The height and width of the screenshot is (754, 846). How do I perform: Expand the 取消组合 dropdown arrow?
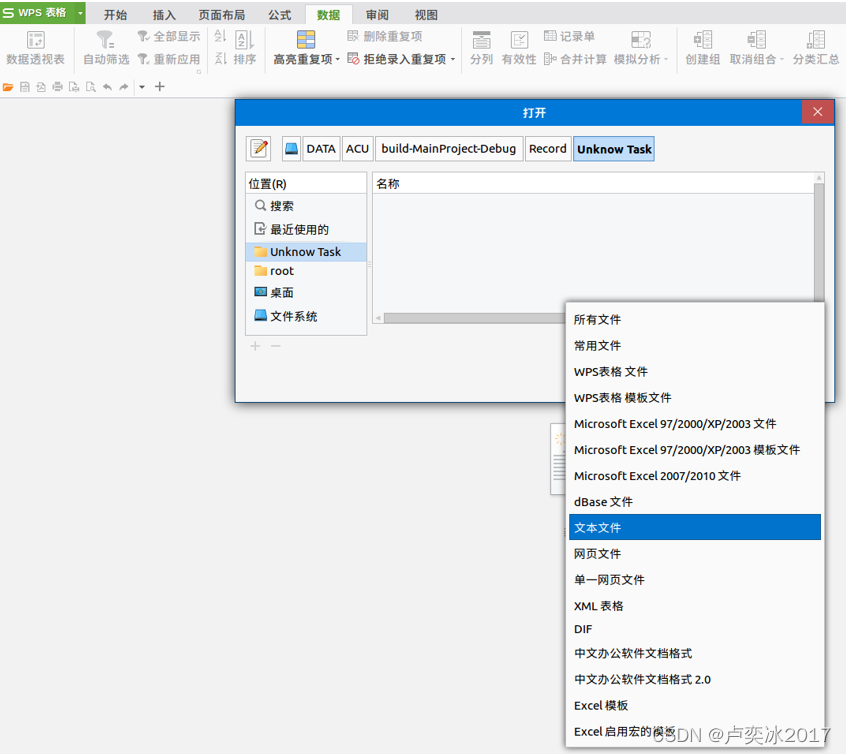click(x=781, y=59)
